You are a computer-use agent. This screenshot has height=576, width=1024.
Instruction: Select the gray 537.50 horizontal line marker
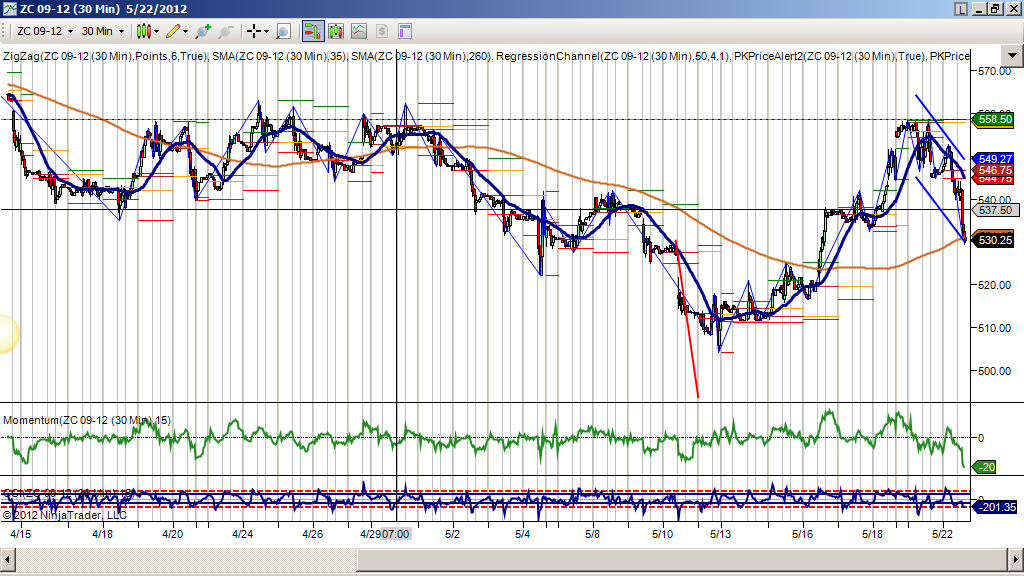(x=995, y=210)
